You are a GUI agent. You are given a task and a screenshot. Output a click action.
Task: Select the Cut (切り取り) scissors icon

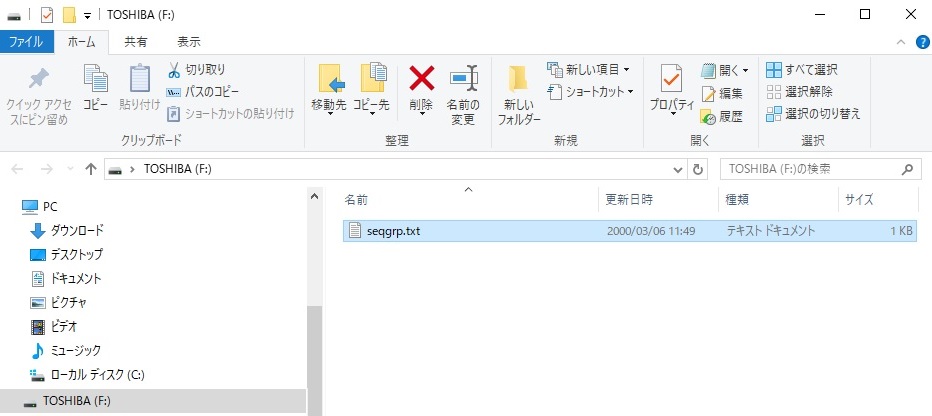[x=174, y=70]
